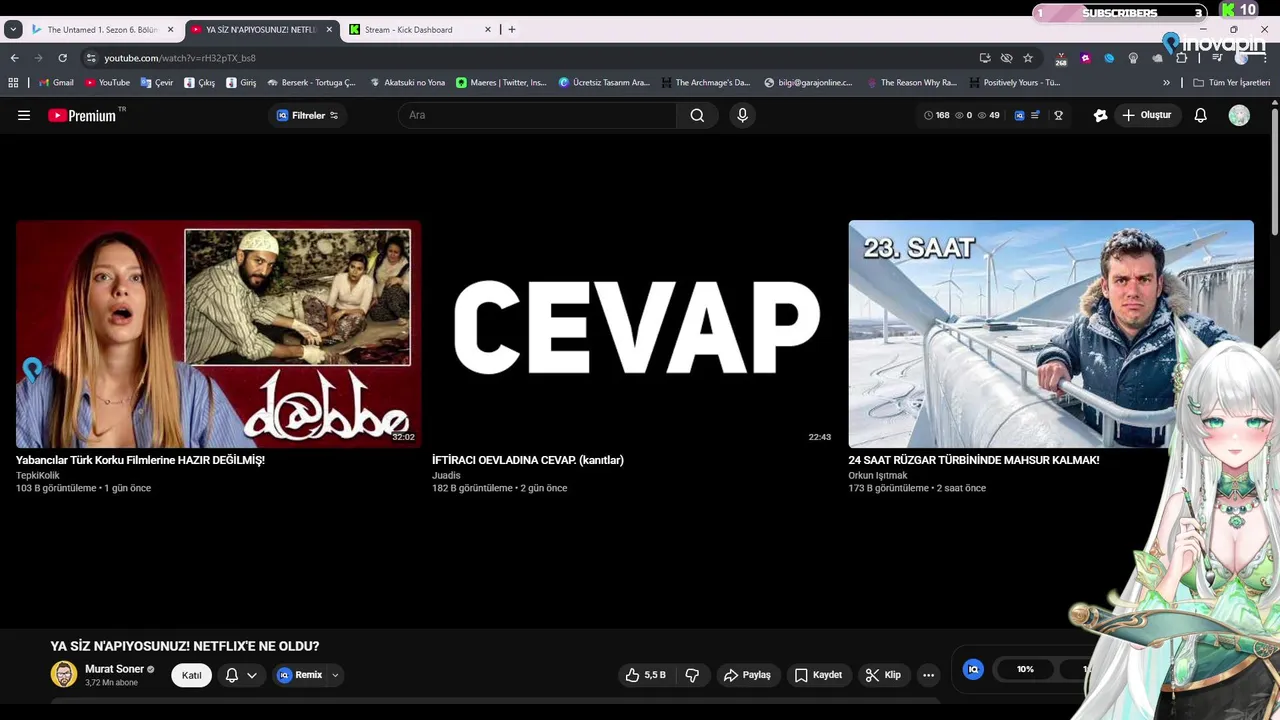The width and height of the screenshot is (1280, 720).
Task: Open Tüm Yer İşaretleri folder
Action: pyautogui.click(x=1231, y=83)
